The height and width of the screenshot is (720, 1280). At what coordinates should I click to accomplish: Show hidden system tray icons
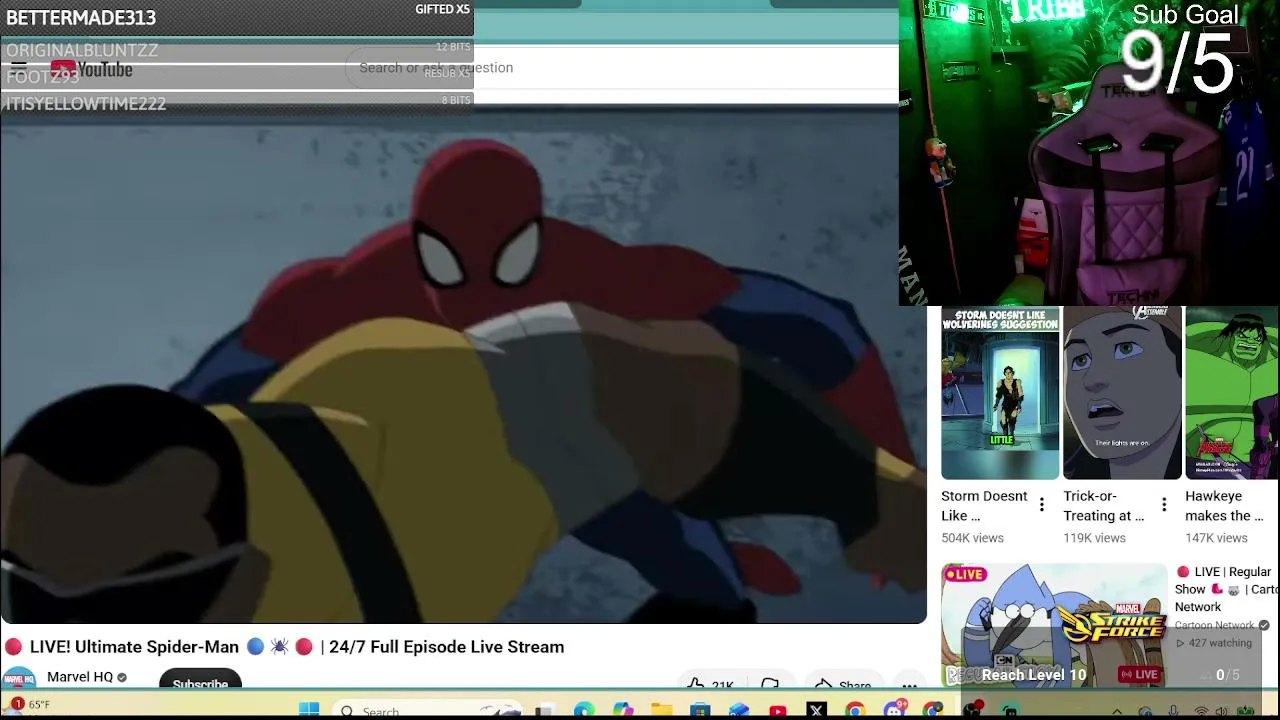(x=1117, y=712)
